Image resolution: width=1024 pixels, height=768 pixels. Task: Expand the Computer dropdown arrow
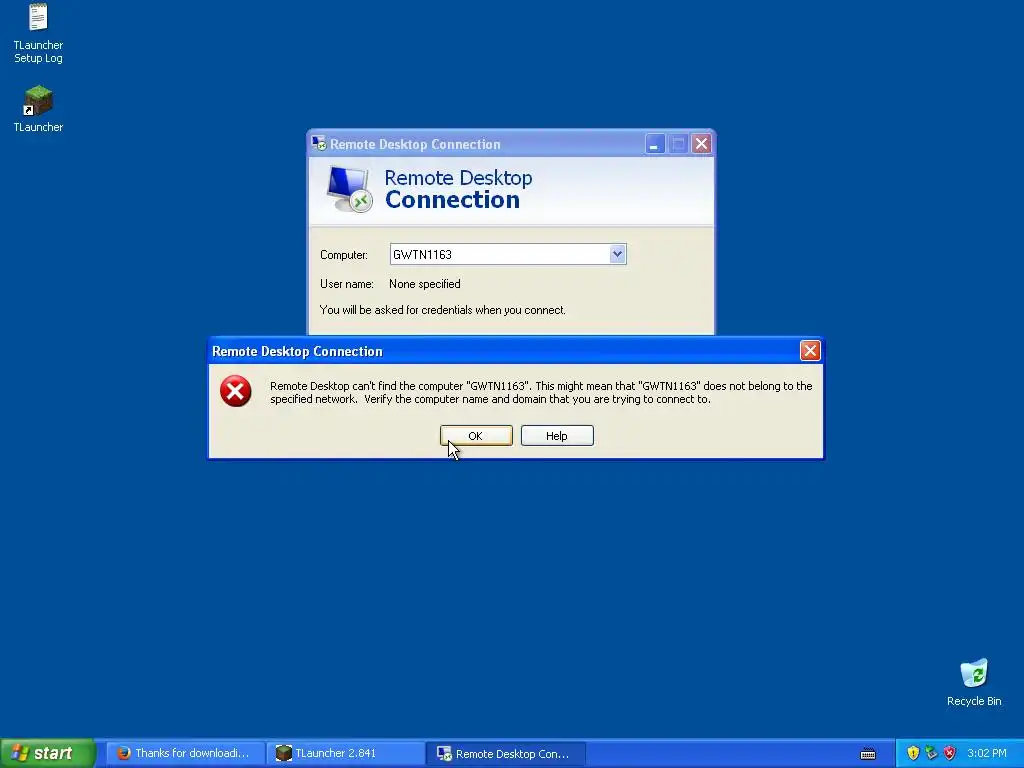tap(617, 254)
